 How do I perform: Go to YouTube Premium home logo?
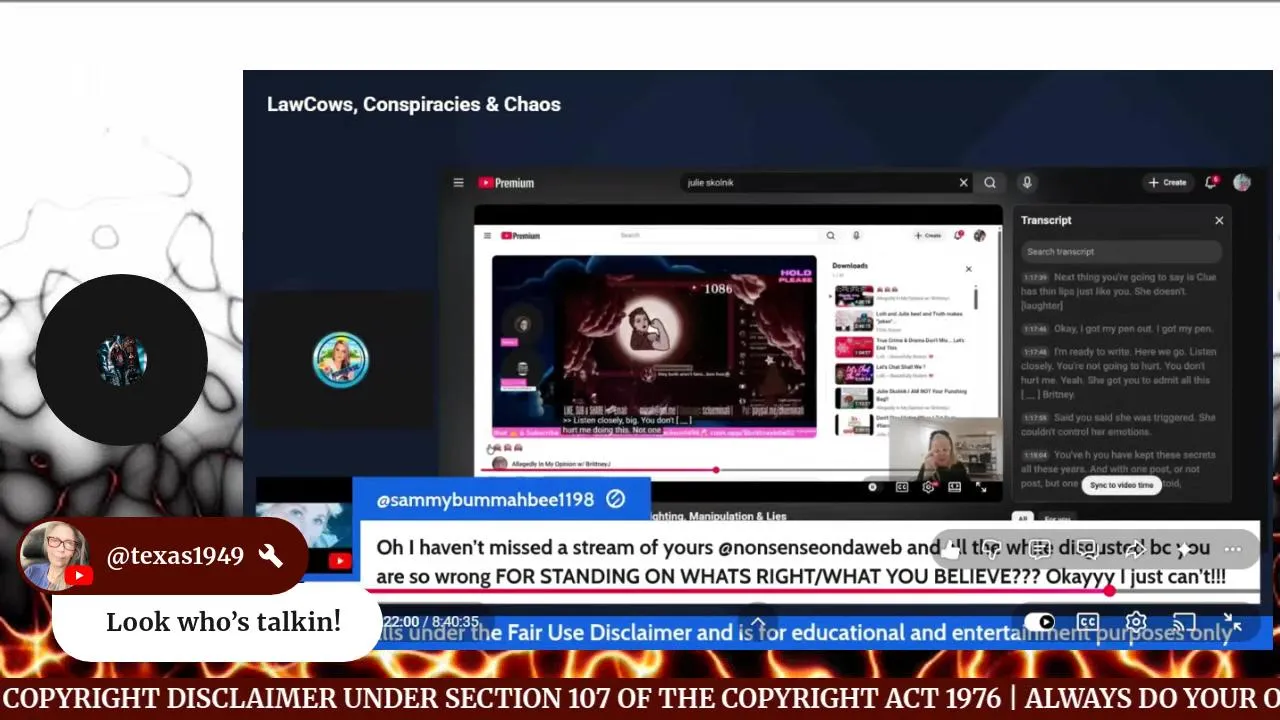click(x=506, y=183)
